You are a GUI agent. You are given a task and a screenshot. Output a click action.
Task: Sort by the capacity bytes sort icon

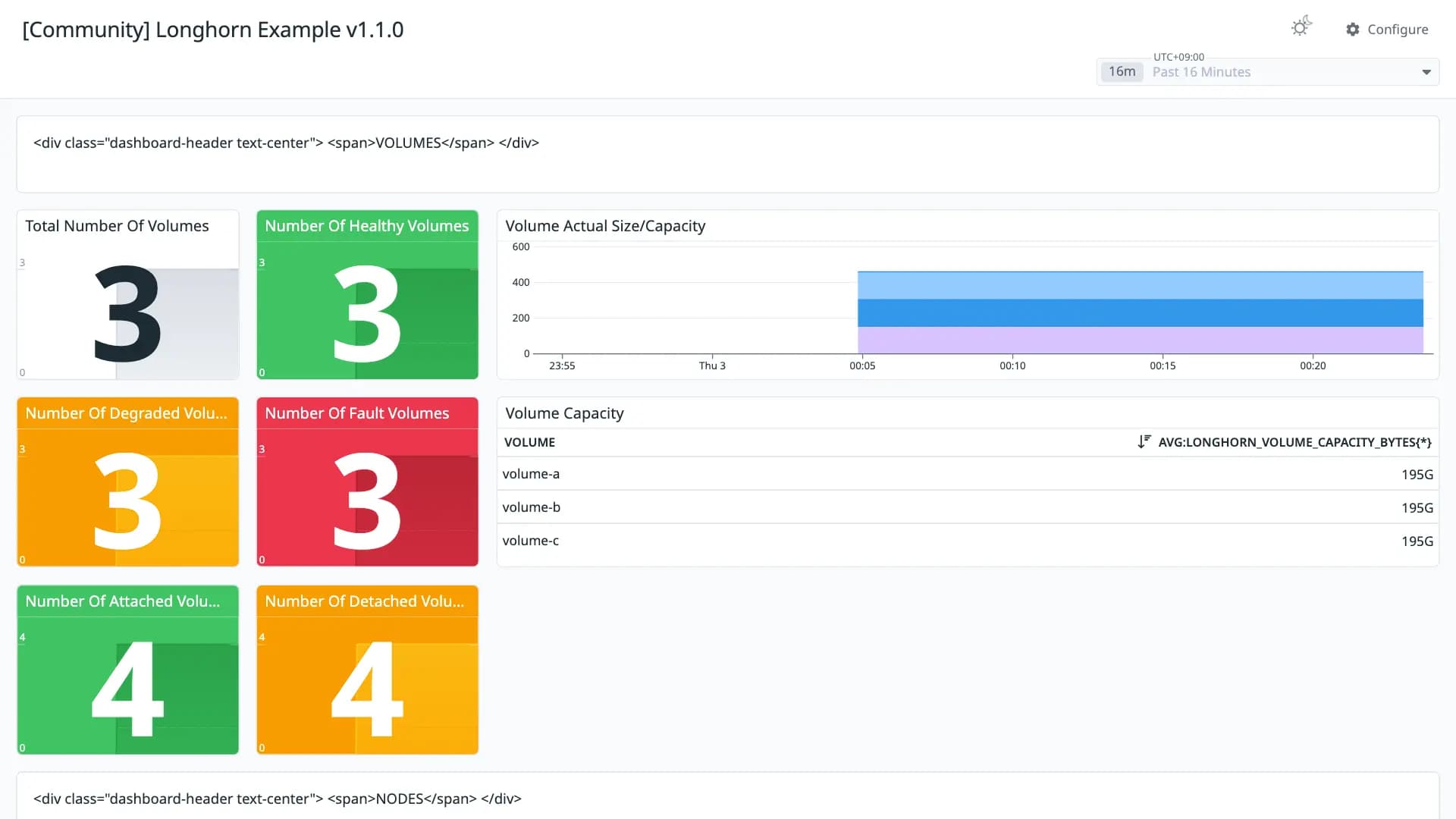coord(1144,442)
